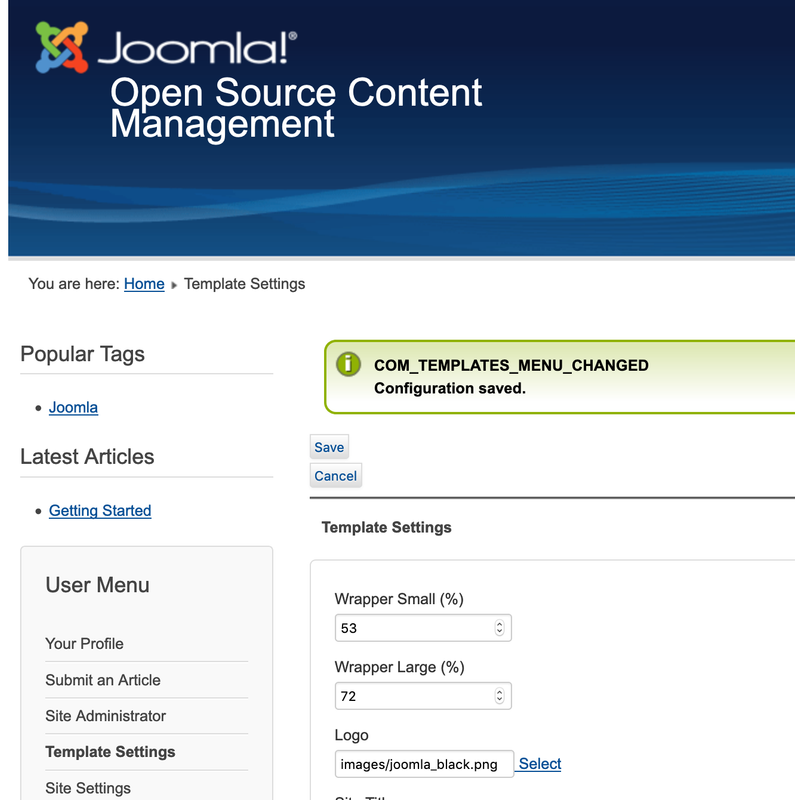This screenshot has height=800, width=795.
Task: Click the COM_TEMPLATES_MENU_CHANGED message text
Action: (x=511, y=365)
